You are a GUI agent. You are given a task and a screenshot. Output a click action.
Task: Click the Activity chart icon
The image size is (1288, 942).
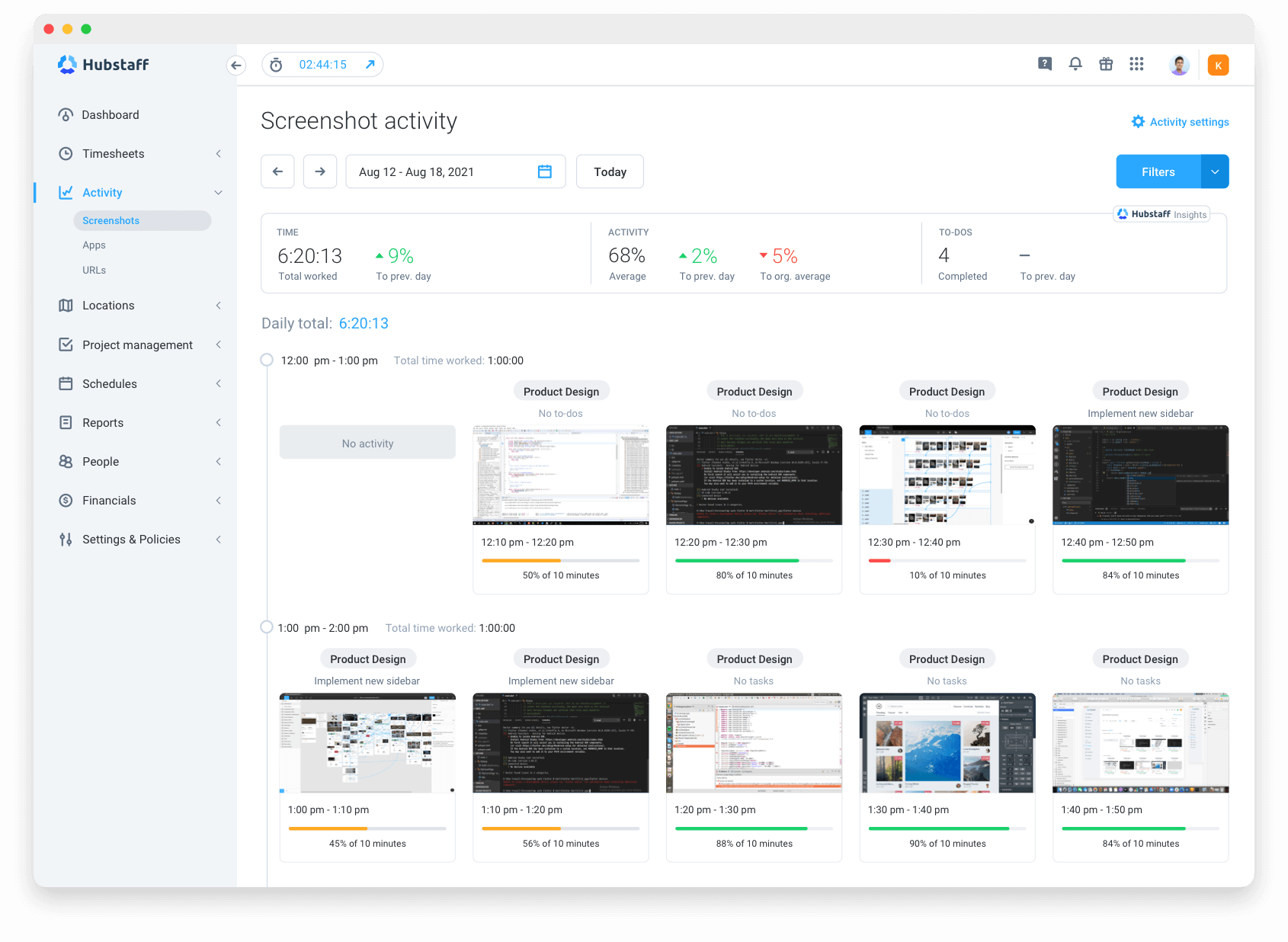[66, 193]
